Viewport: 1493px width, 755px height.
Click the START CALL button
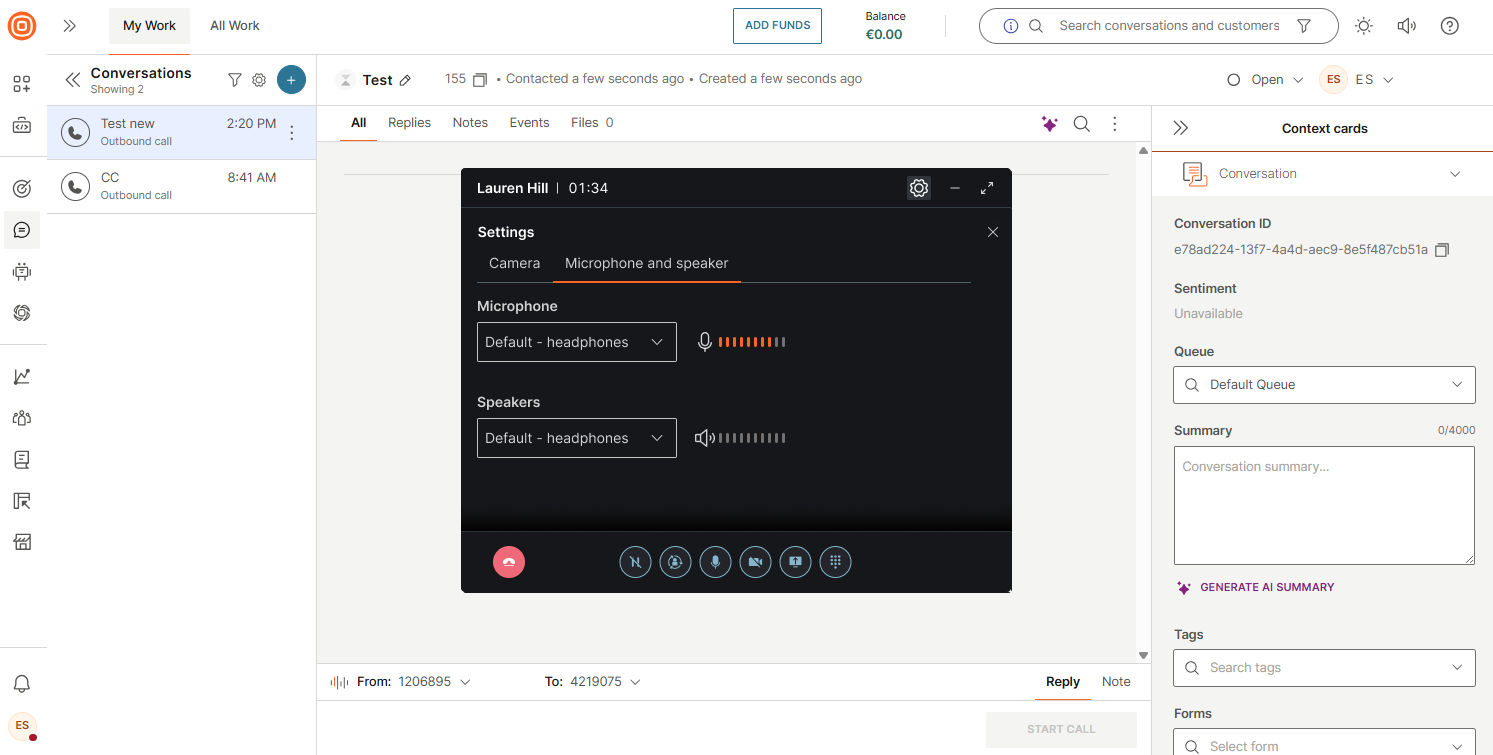point(1061,729)
